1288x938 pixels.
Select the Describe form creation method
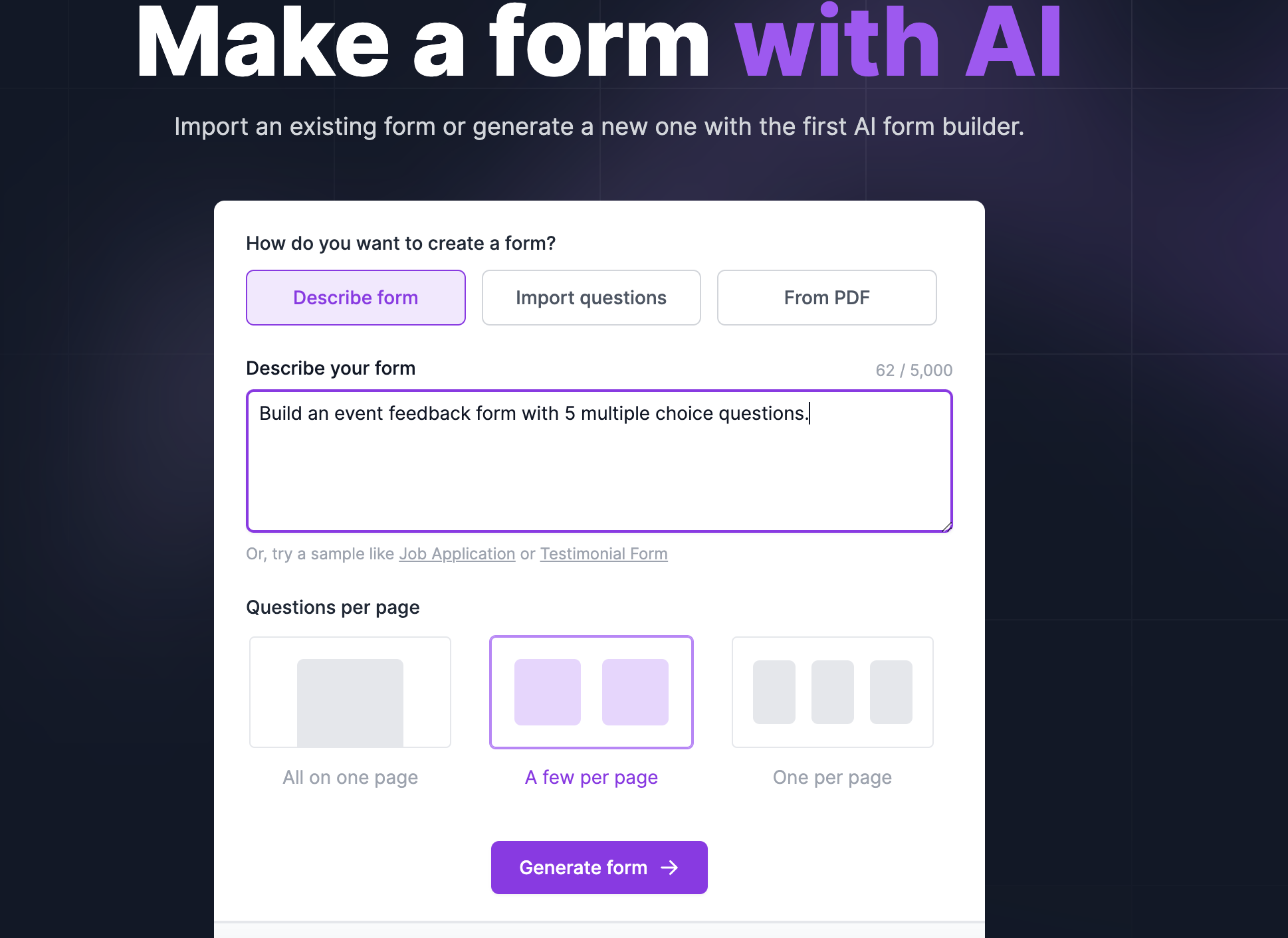pos(355,297)
